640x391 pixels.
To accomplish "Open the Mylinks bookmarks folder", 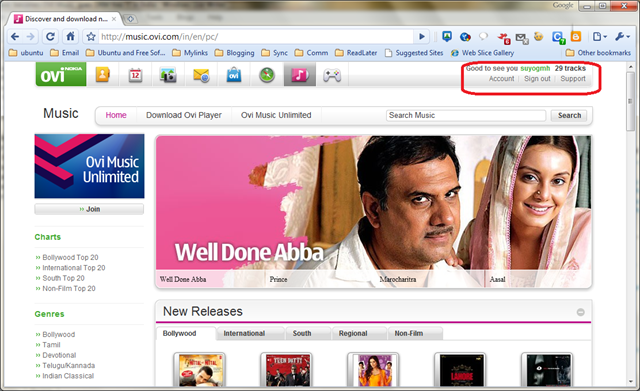I will coord(190,53).
